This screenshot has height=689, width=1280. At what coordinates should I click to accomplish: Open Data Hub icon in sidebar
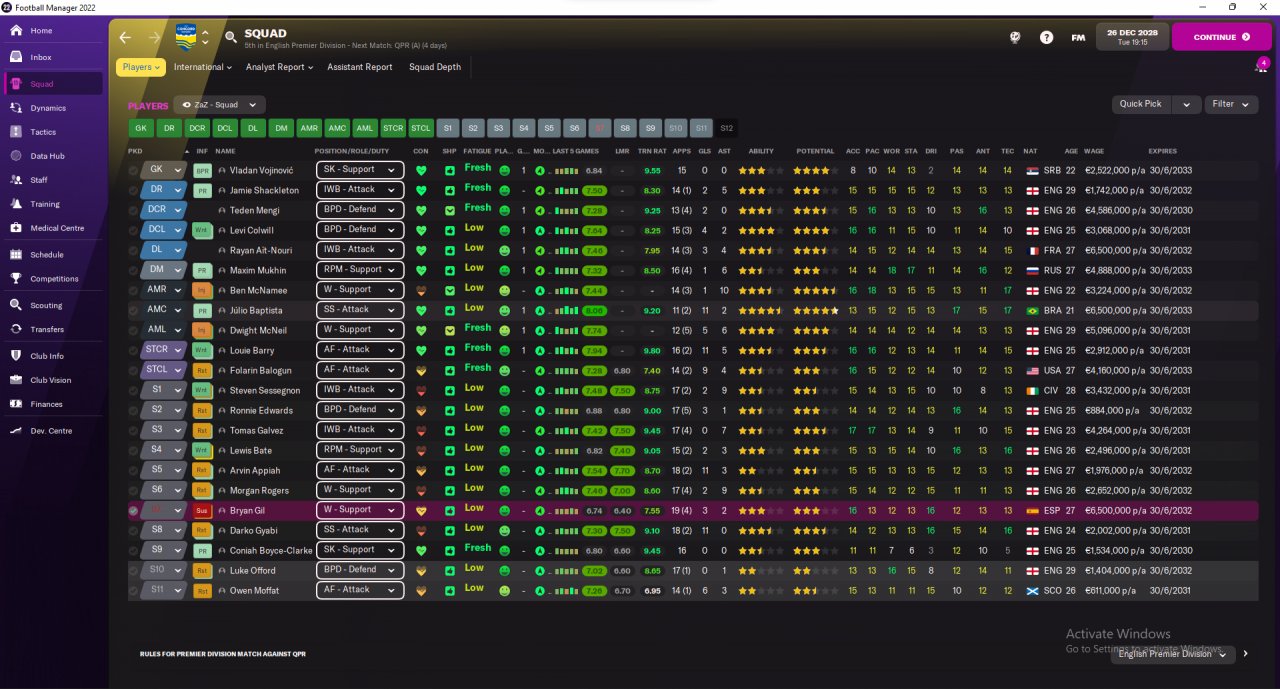16,156
